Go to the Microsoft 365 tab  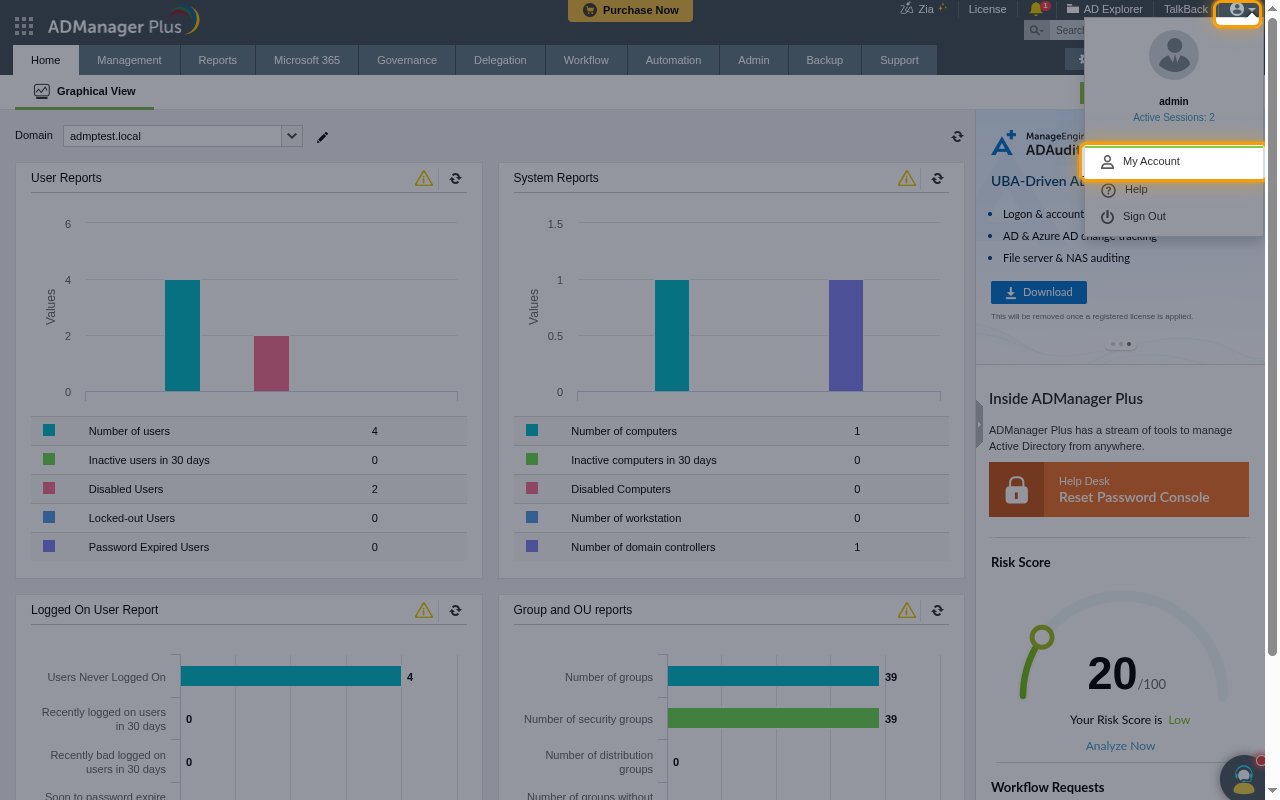[307, 60]
